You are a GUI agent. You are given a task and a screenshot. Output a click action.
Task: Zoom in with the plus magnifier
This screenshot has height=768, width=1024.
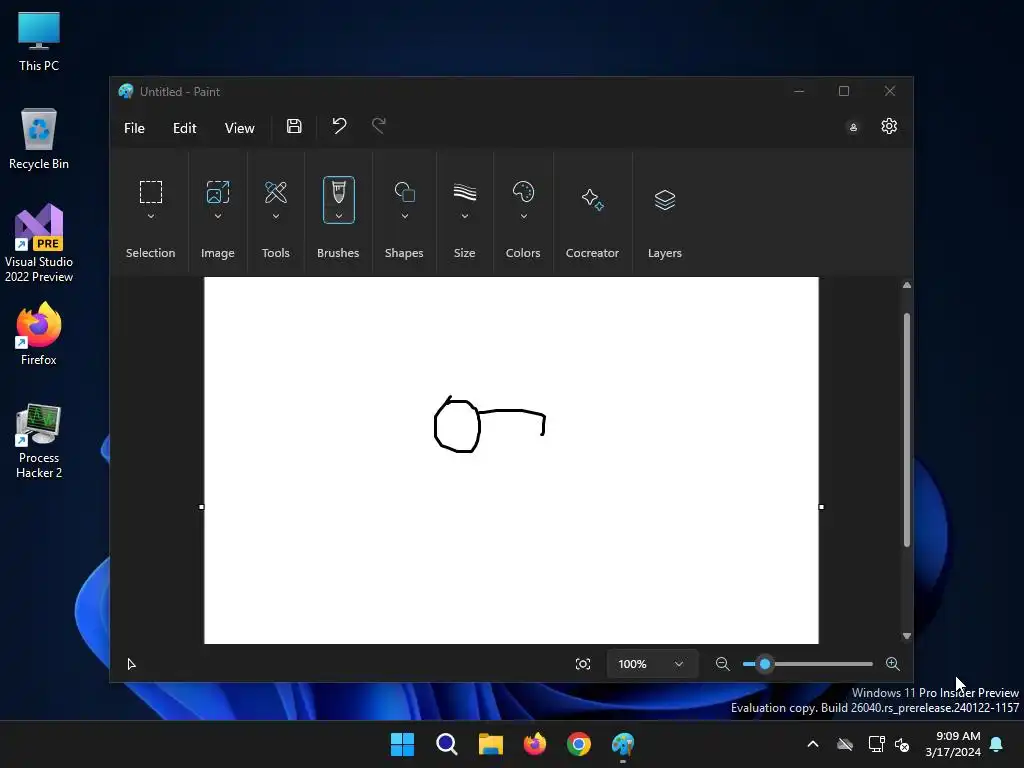[893, 664]
